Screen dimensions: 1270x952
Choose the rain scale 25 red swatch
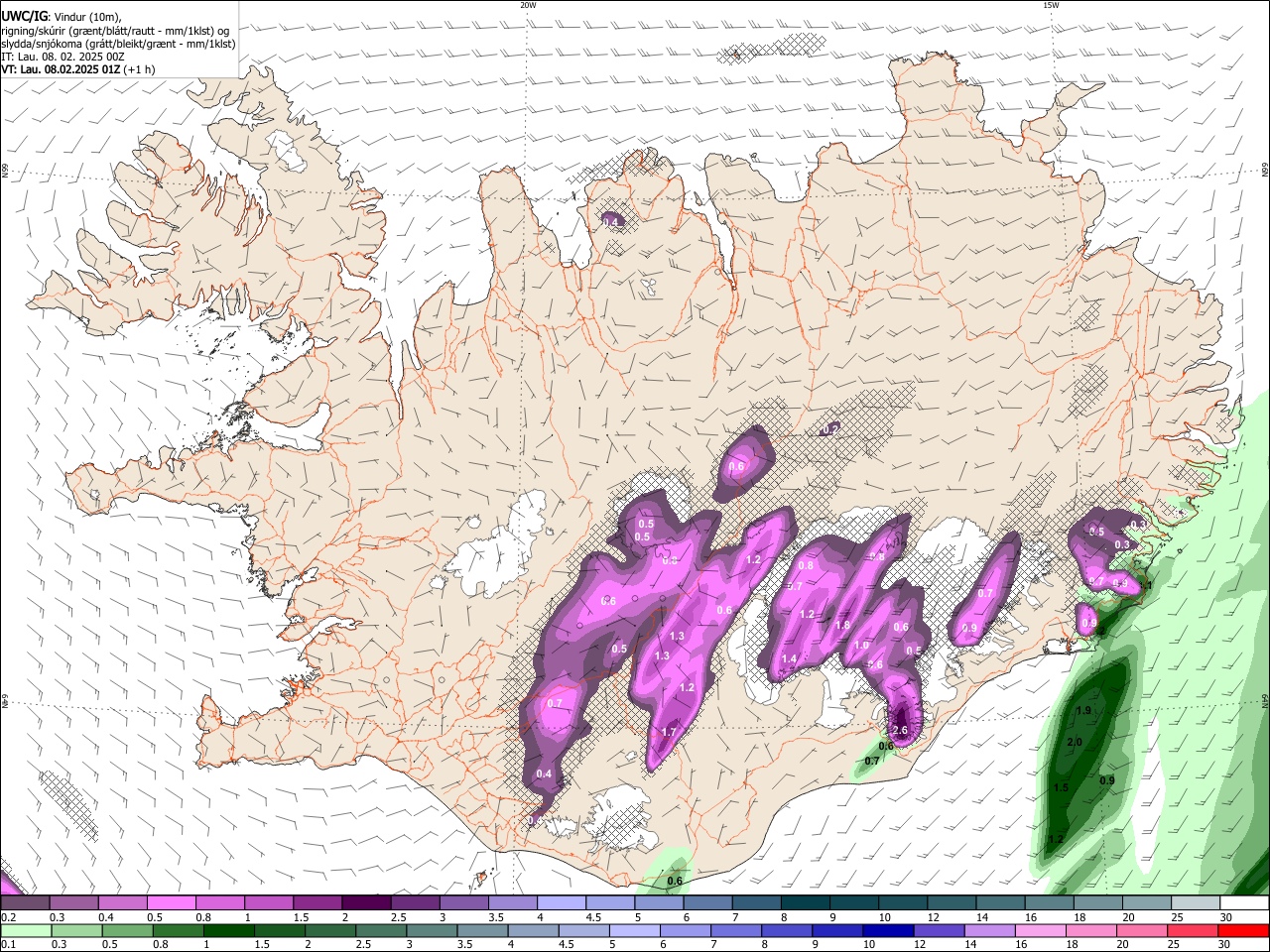tap(1192, 930)
